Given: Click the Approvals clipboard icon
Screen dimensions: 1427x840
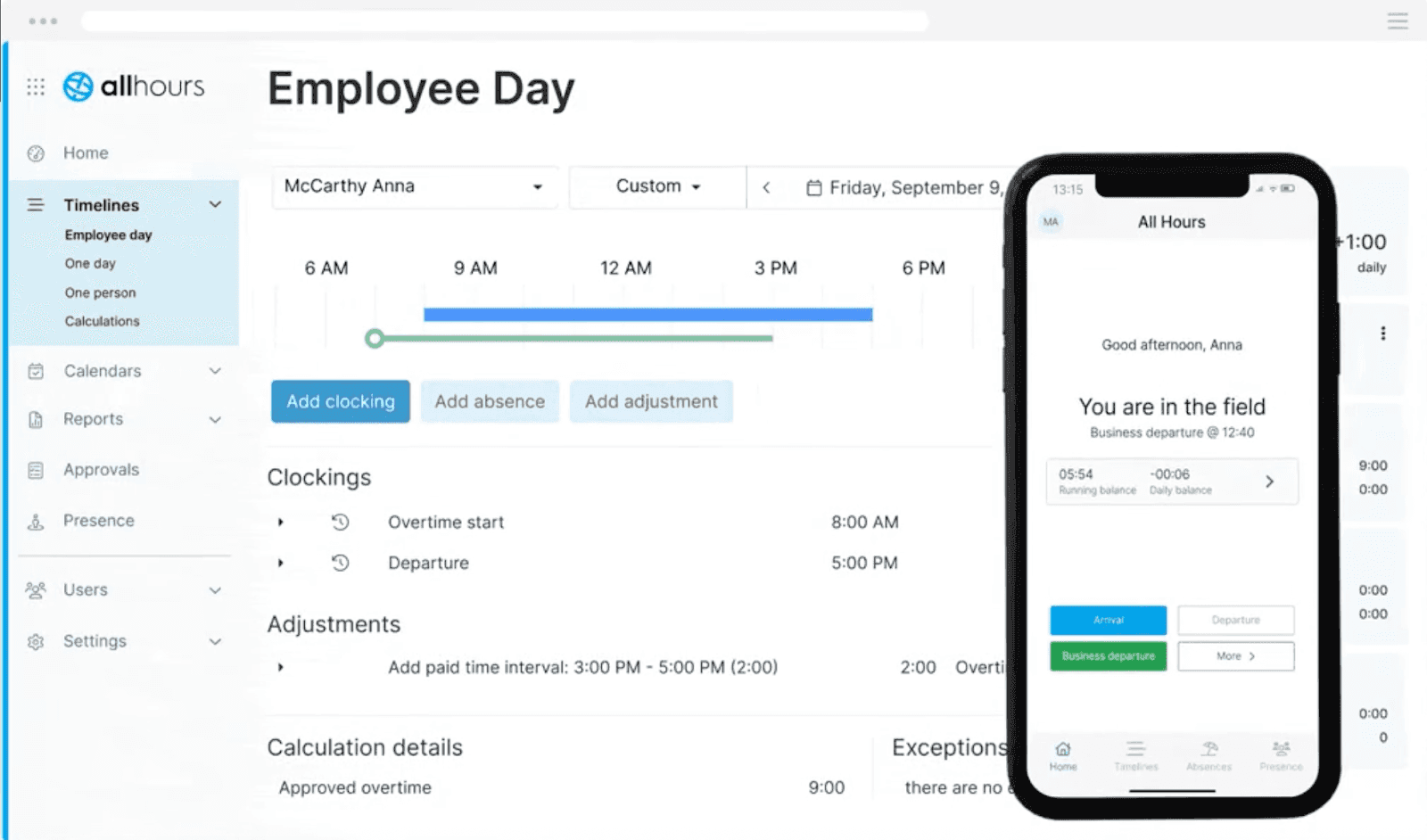Looking at the screenshot, I should 36,469.
